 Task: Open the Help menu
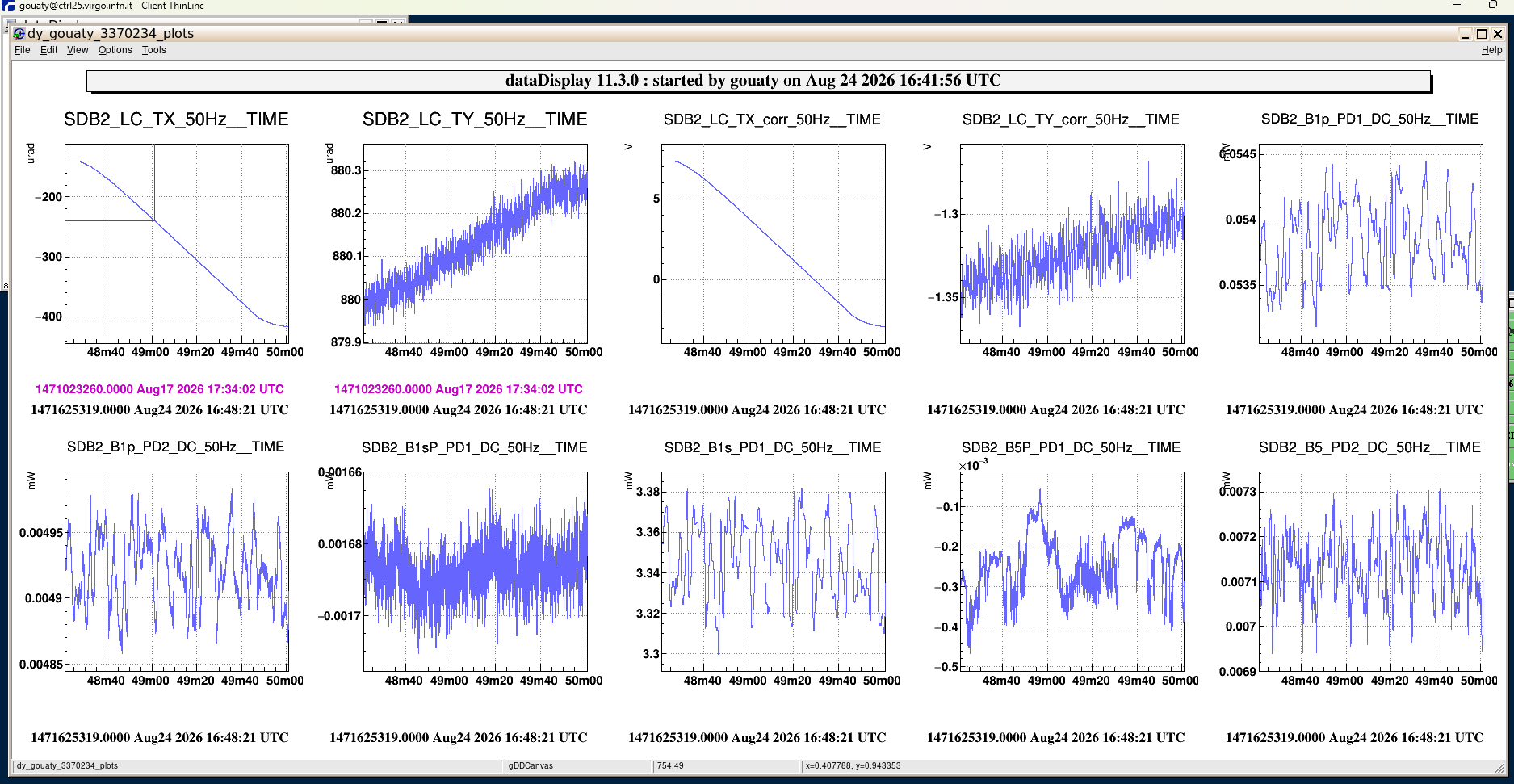tap(1491, 50)
